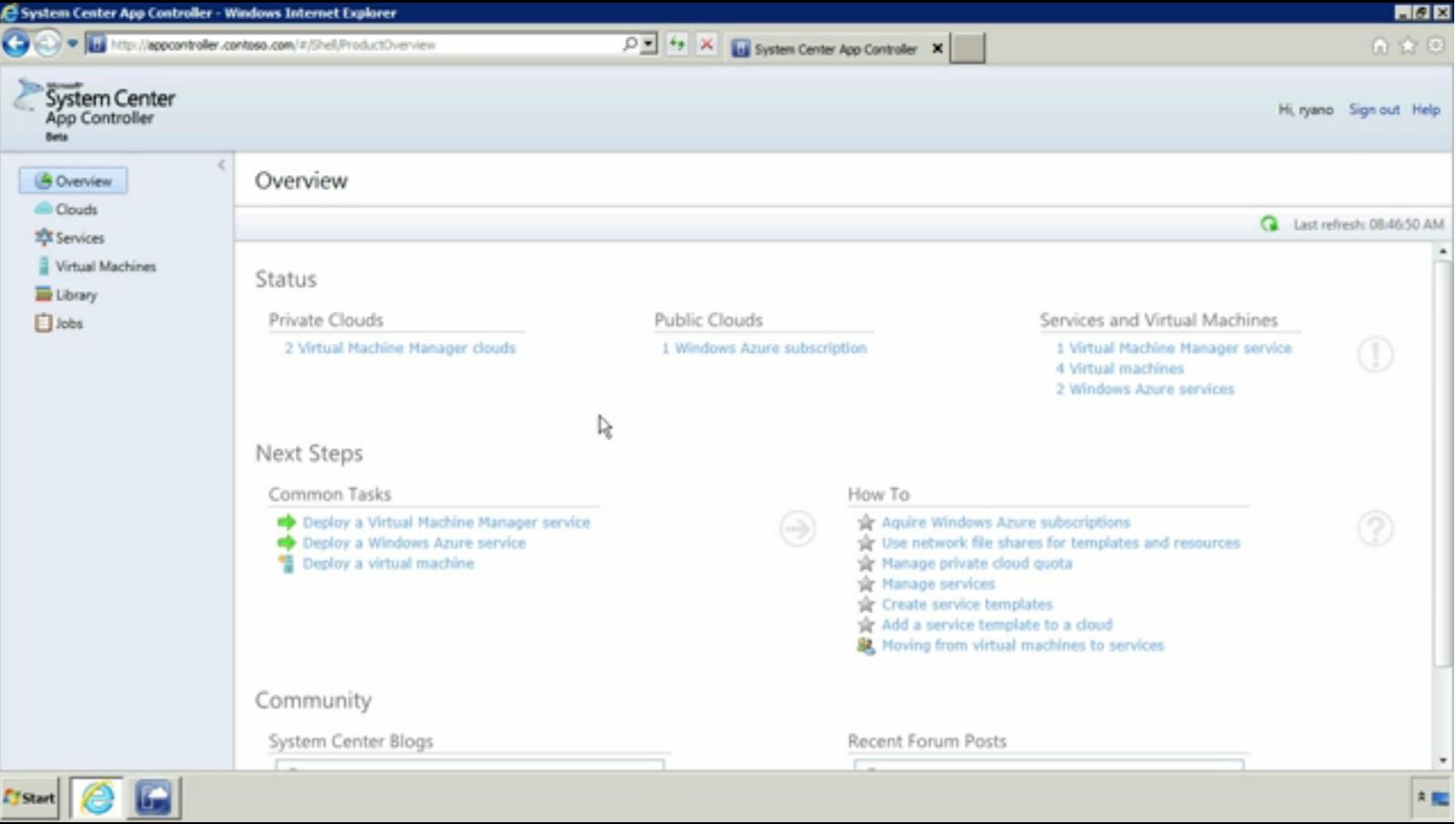Click the System Center App Controller logo
Image resolution: width=1456 pixels, height=824 pixels.
tap(95, 109)
